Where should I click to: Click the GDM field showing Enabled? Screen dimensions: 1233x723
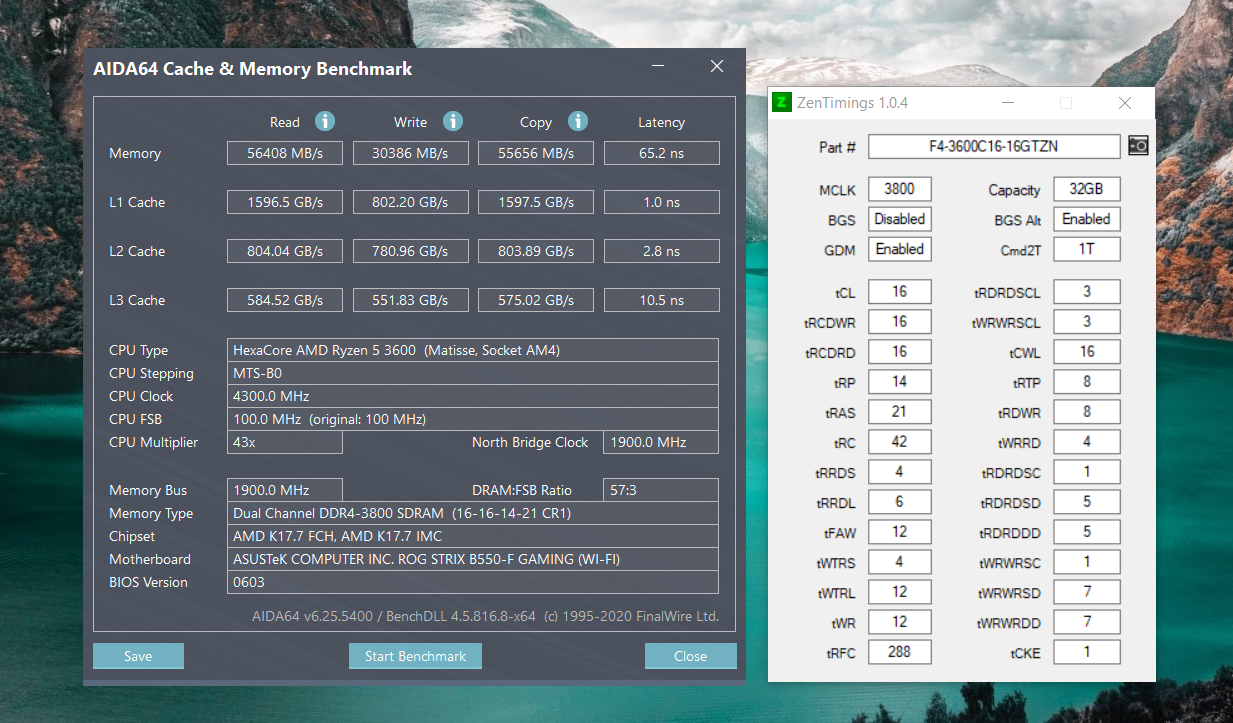pos(899,248)
